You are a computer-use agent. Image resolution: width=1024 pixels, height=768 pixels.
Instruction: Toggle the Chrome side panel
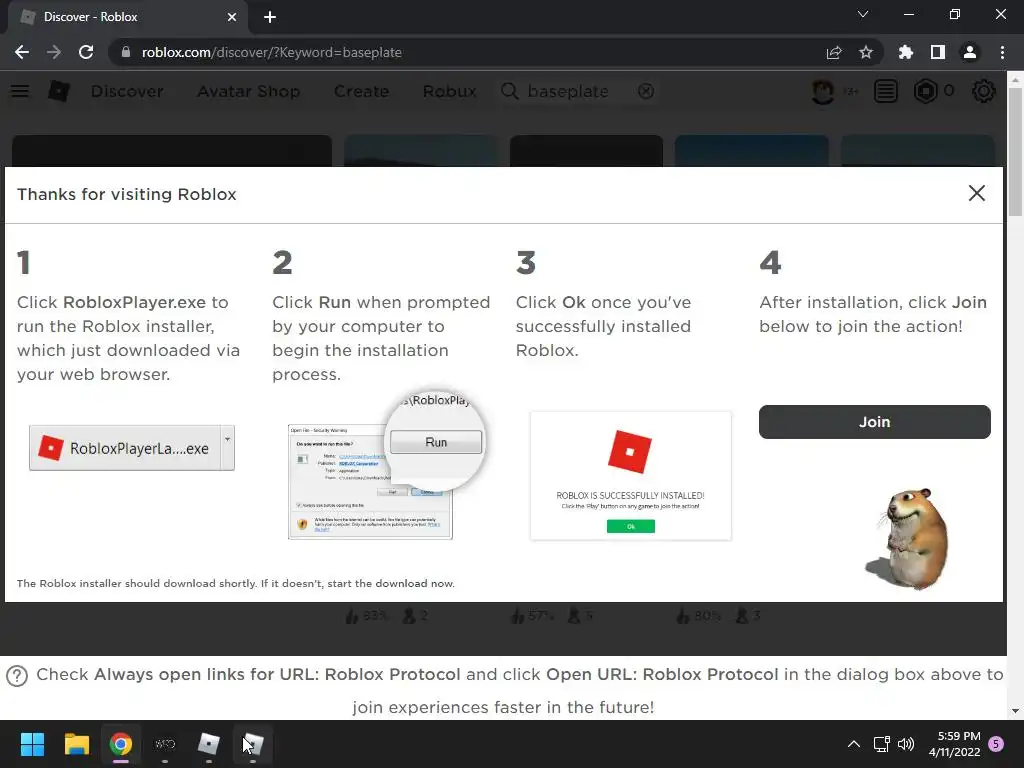(938, 52)
